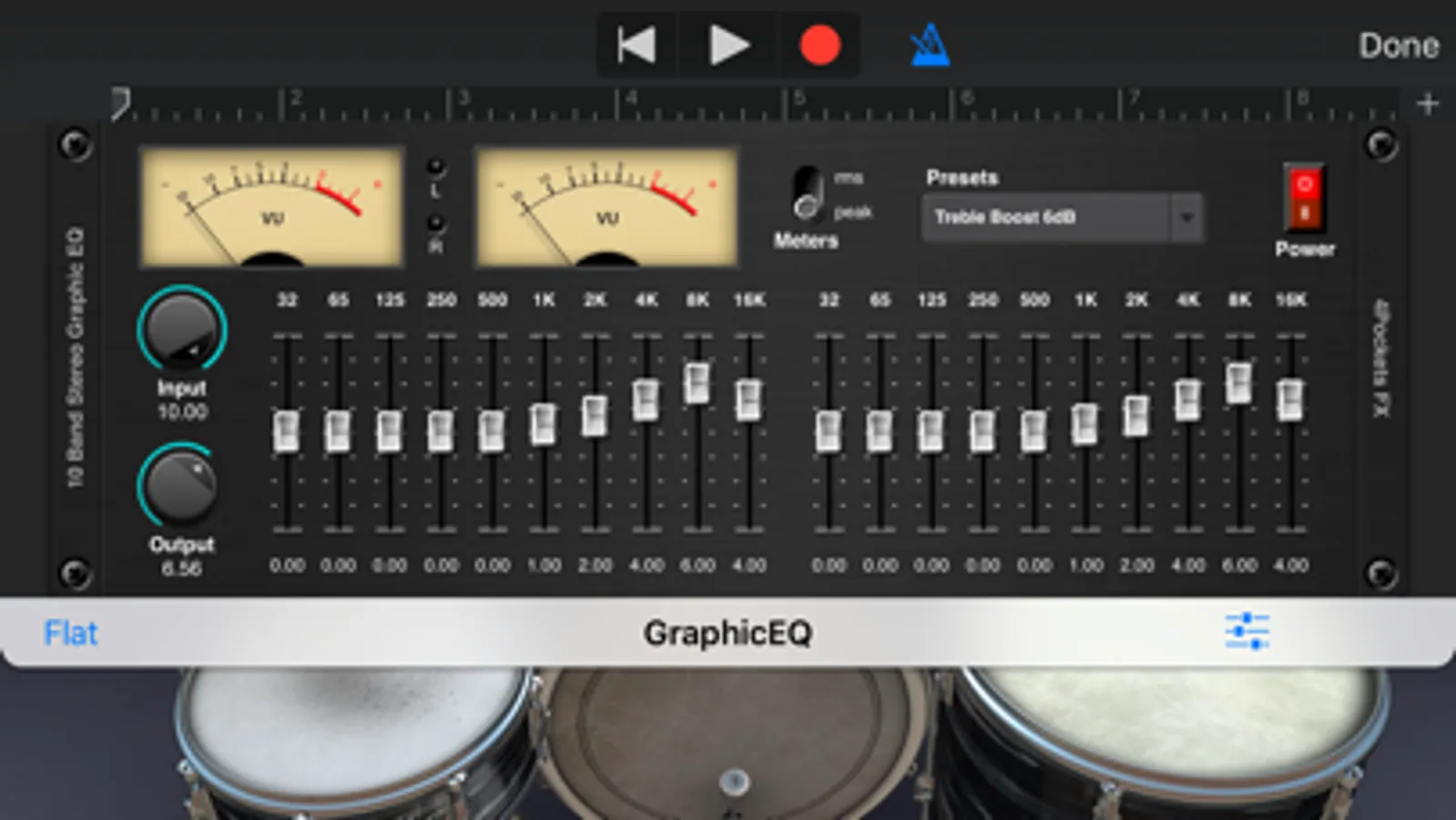Flip the Meters rms/peak switch
This screenshot has width=1456, height=820.
(807, 193)
